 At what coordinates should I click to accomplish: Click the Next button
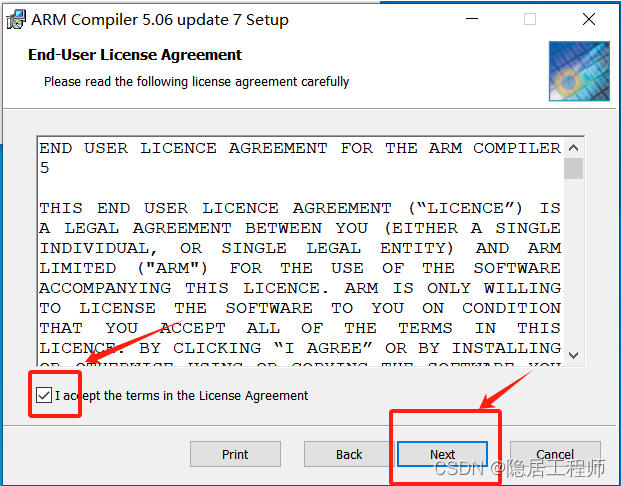442,454
